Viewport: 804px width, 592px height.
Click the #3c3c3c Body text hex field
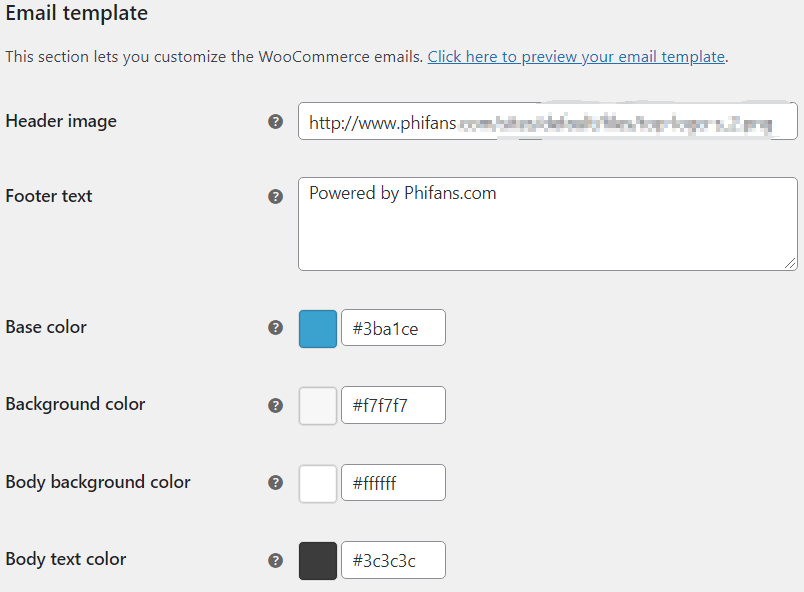(393, 560)
